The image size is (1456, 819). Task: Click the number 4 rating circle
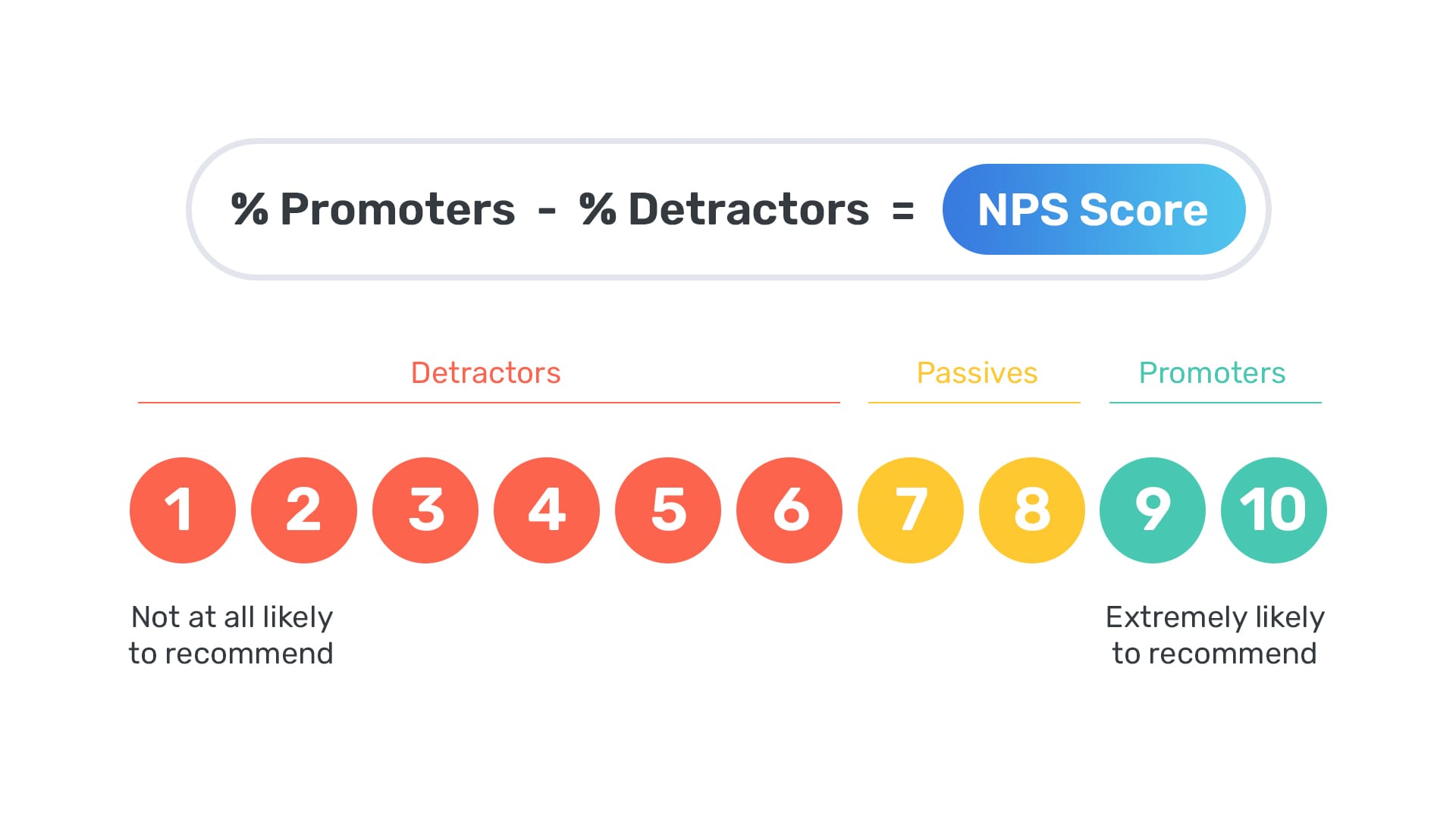(x=547, y=510)
